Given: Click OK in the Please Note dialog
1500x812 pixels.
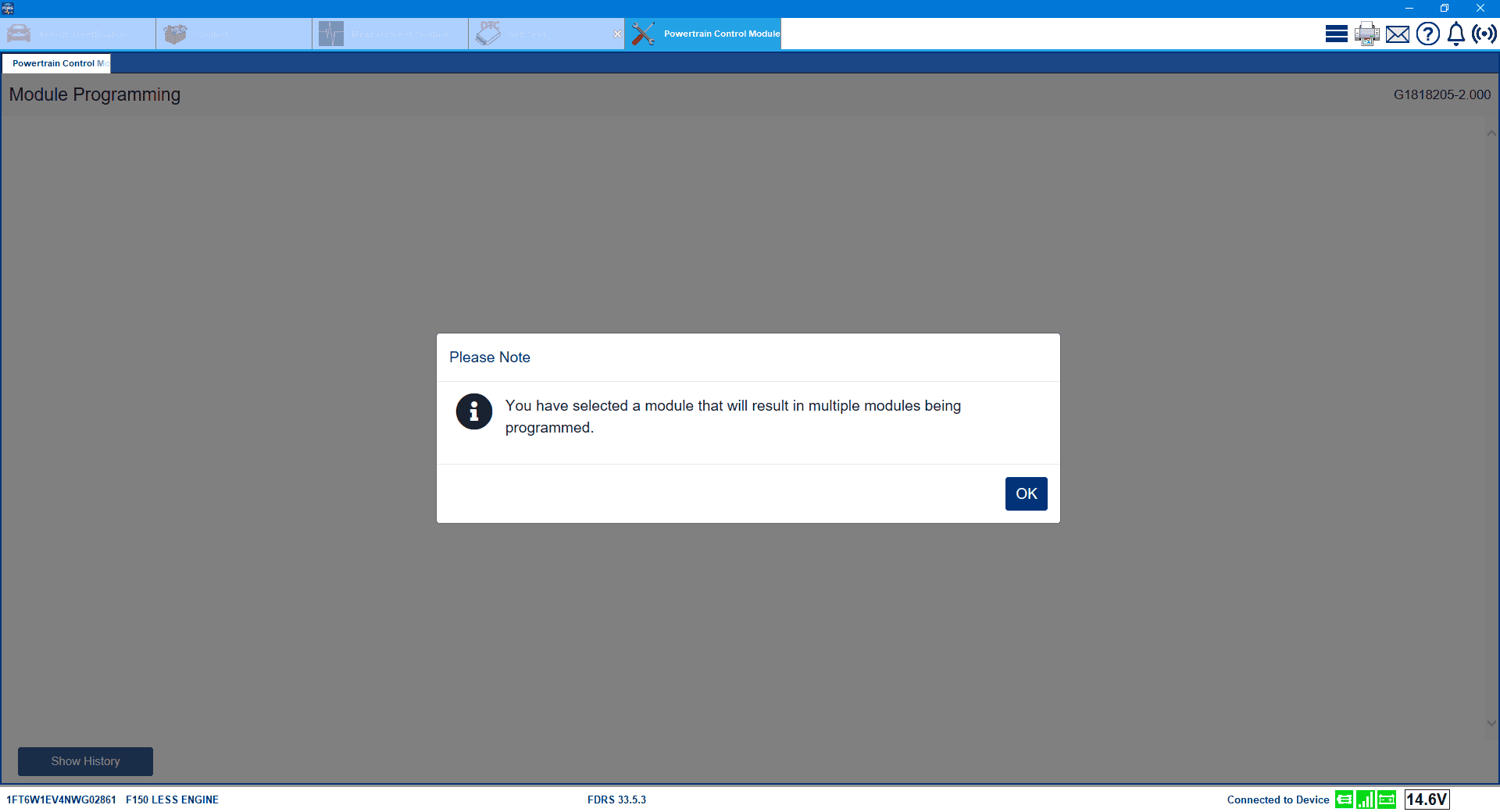Looking at the screenshot, I should click(x=1026, y=493).
